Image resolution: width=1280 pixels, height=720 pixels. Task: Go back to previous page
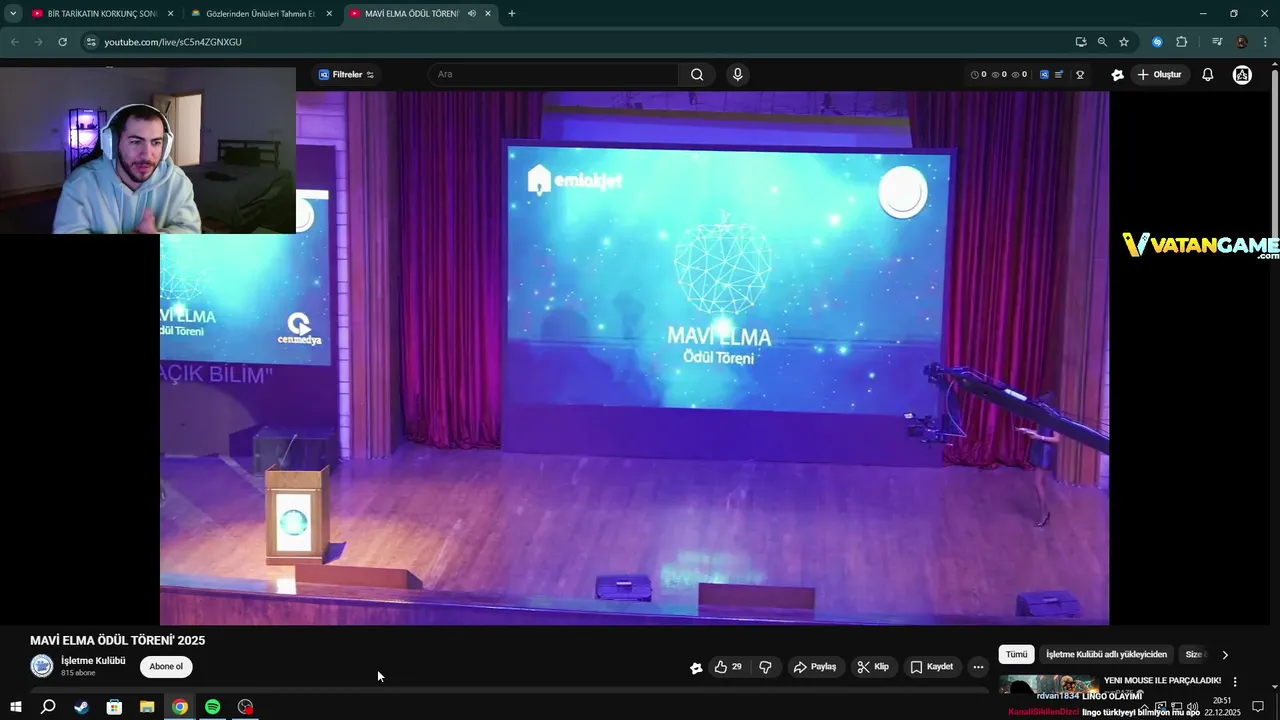tap(14, 42)
